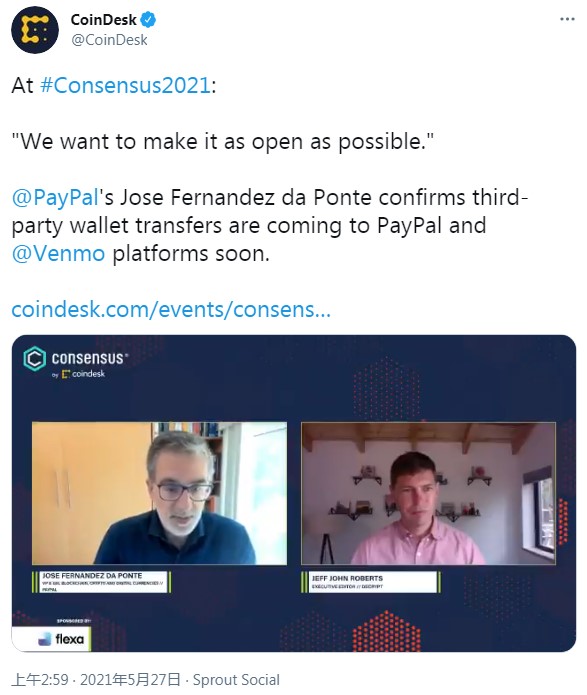This screenshot has width=587, height=695.
Task: Visit the @PayPal mention
Action: click(x=55, y=198)
